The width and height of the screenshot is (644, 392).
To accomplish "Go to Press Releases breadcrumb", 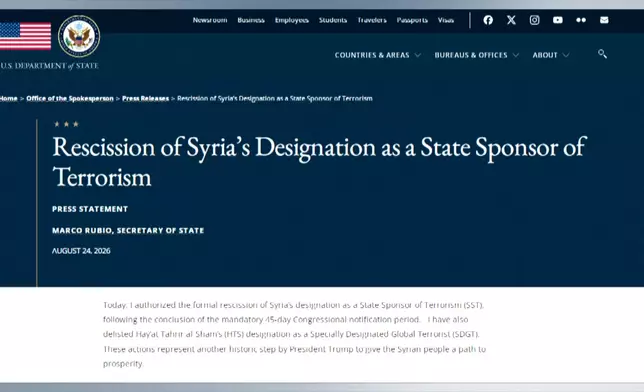I will point(145,99).
